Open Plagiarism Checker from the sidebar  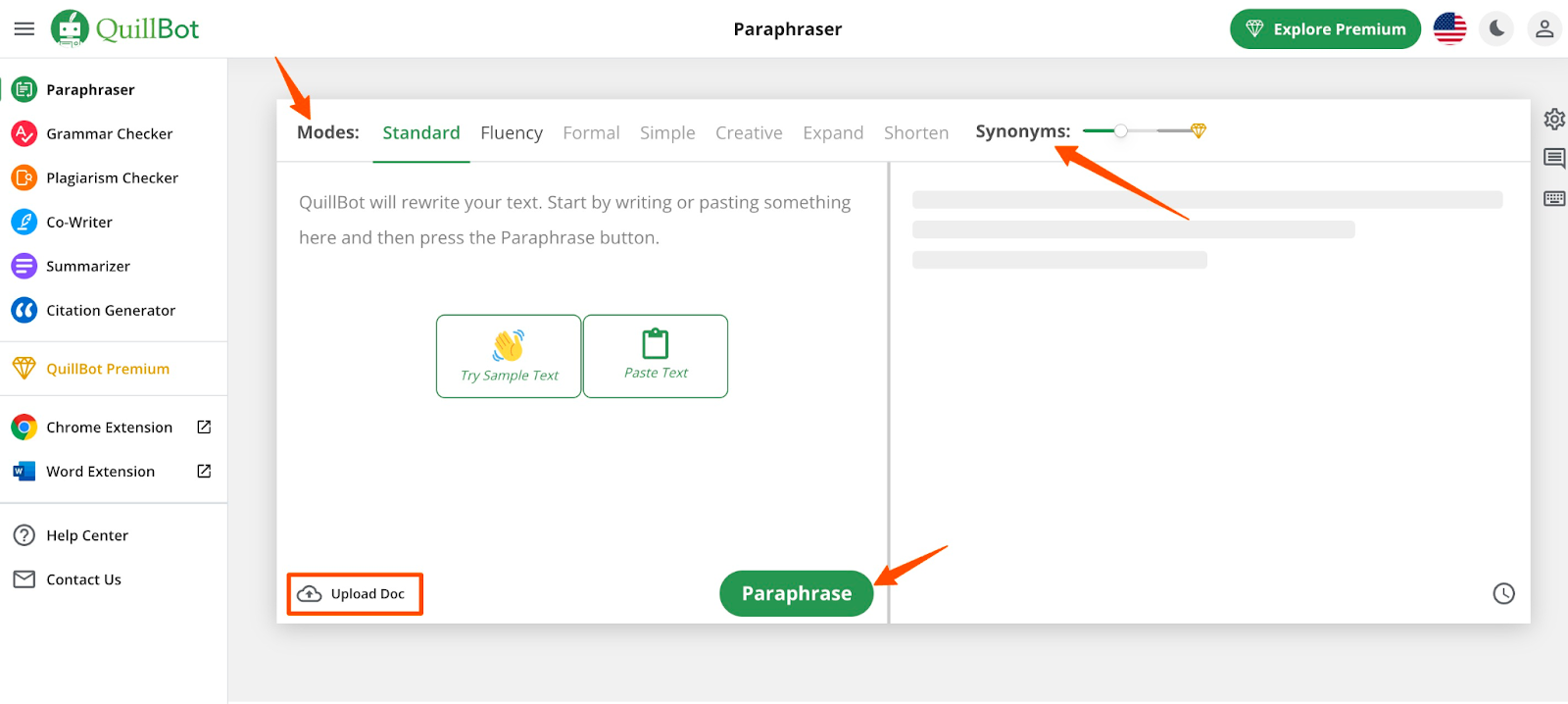coord(112,177)
